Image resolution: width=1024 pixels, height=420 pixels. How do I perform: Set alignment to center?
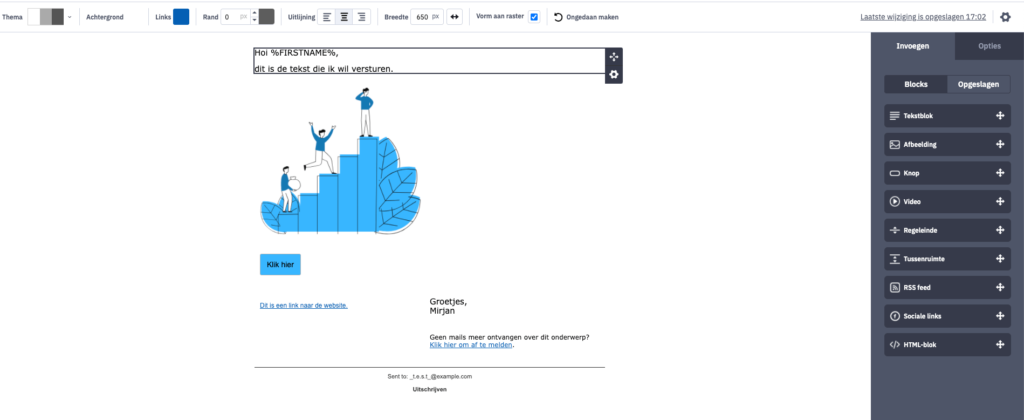point(344,17)
